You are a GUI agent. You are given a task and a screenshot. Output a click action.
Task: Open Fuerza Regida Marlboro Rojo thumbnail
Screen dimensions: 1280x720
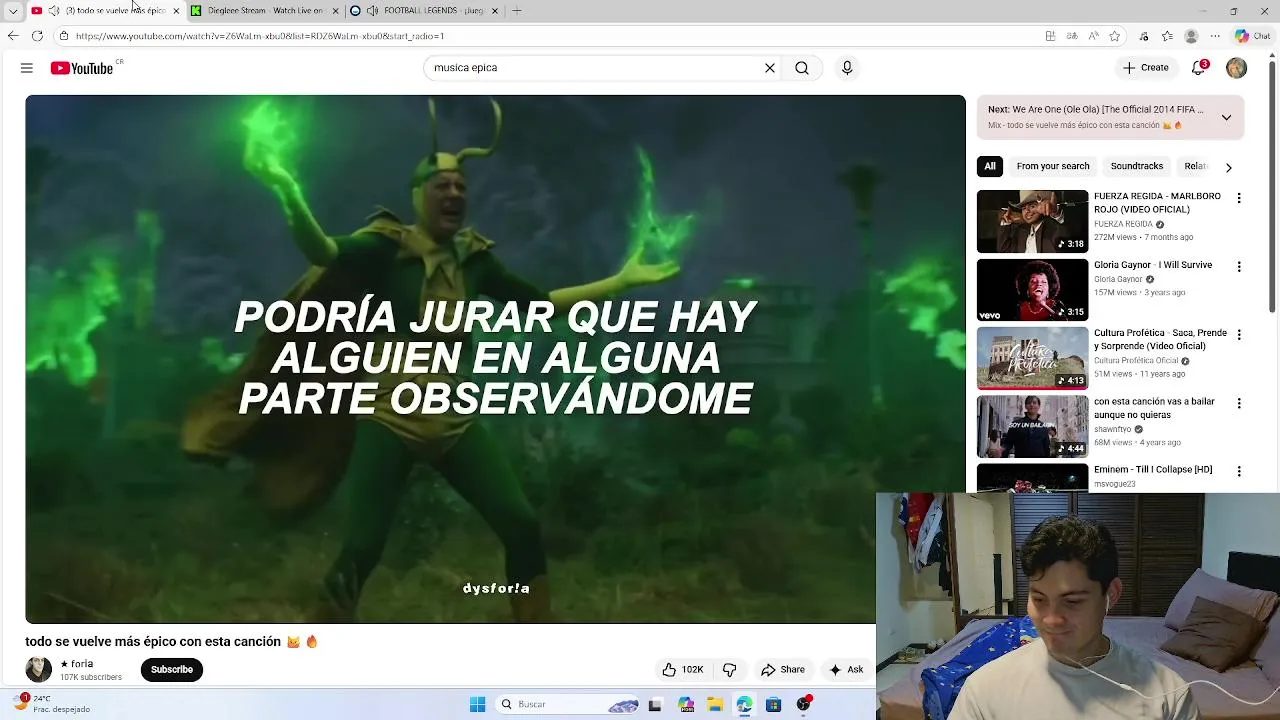click(1032, 221)
